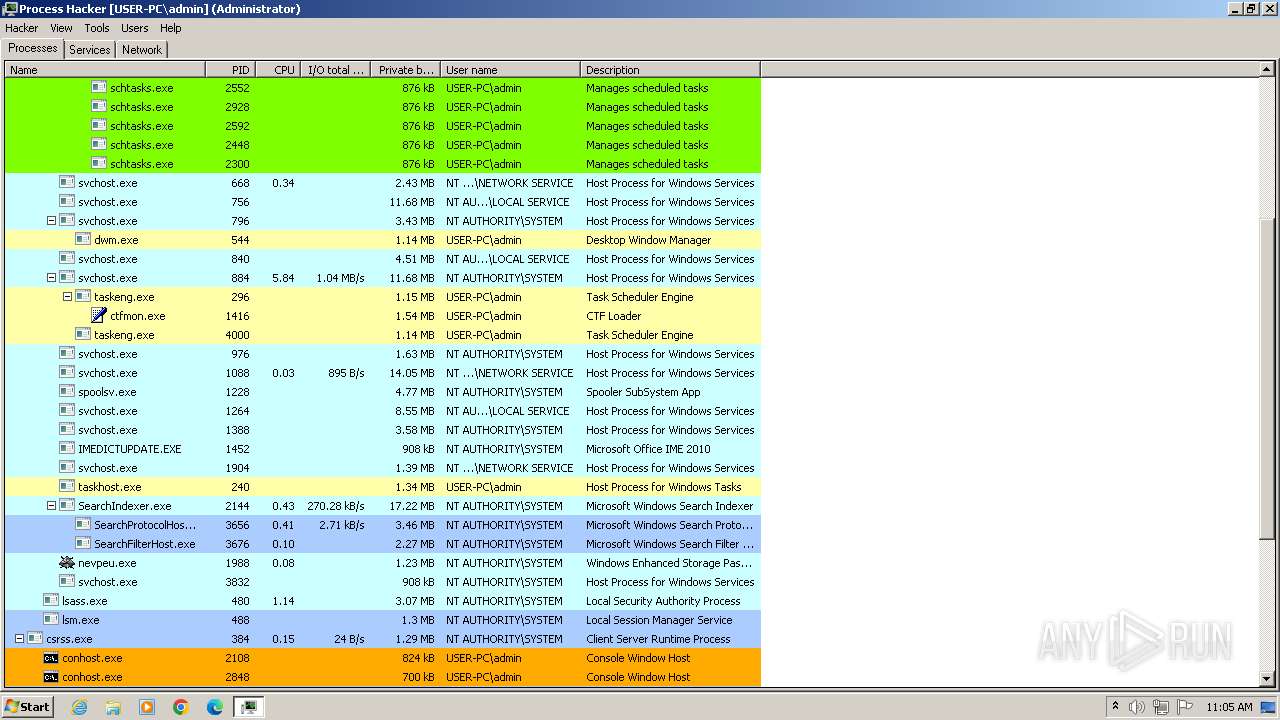This screenshot has width=1280, height=720.
Task: Click 'Windows Enhanced Storage Pas...' description
Action: tap(669, 563)
